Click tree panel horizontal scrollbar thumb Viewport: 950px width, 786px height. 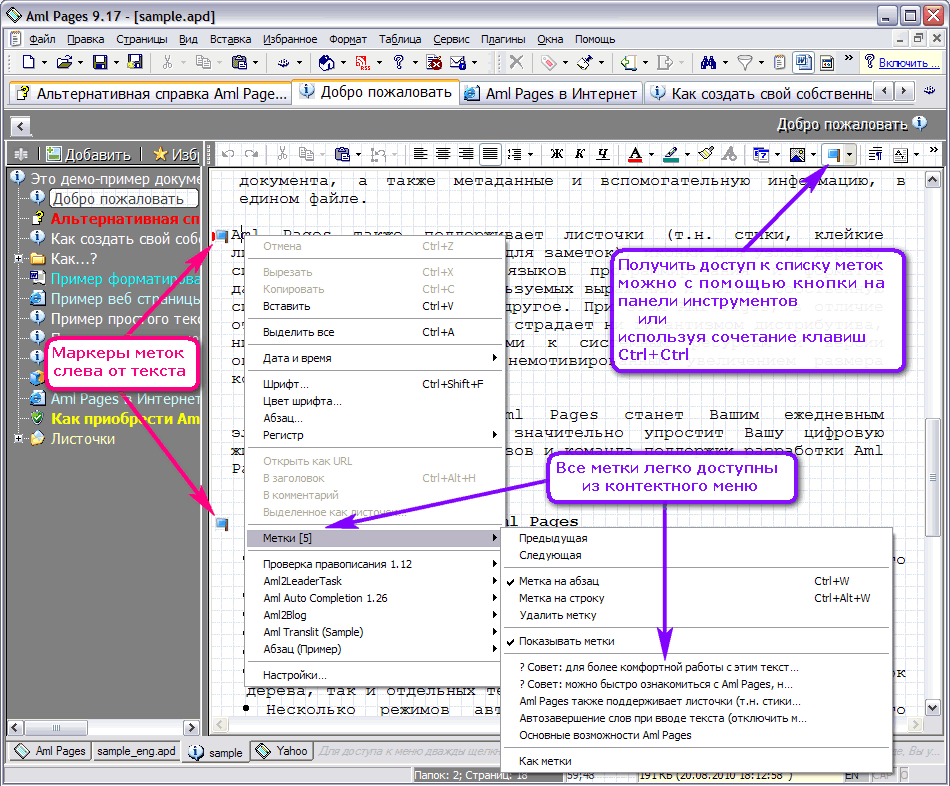click(x=56, y=727)
